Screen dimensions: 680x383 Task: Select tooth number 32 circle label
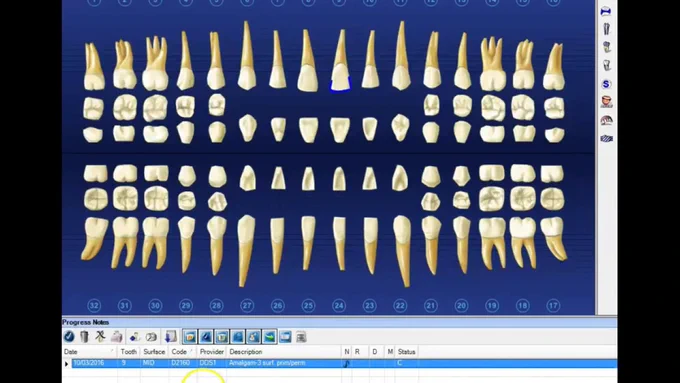pyautogui.click(x=94, y=306)
